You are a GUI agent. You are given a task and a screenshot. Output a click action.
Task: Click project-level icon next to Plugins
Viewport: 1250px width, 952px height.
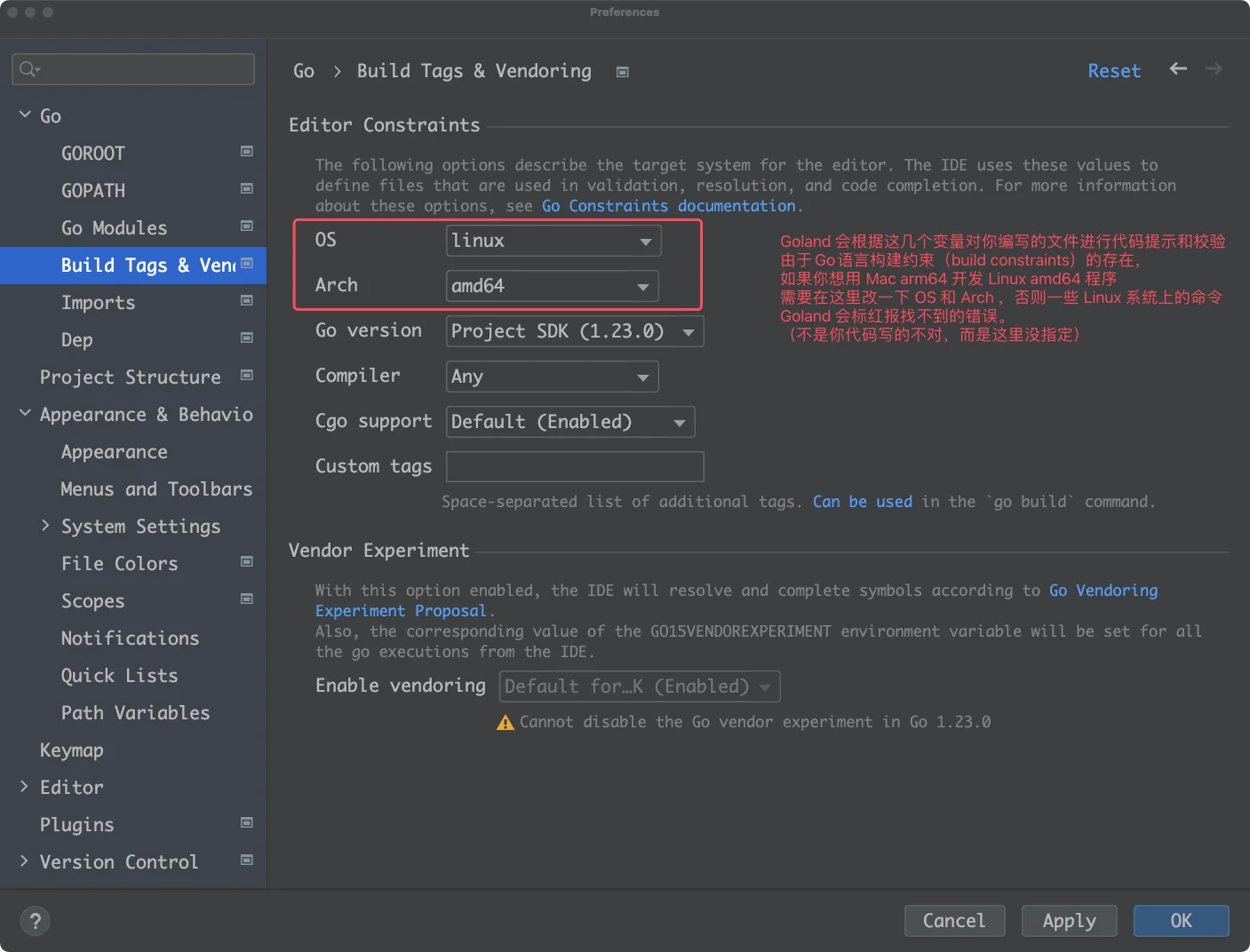tap(247, 823)
